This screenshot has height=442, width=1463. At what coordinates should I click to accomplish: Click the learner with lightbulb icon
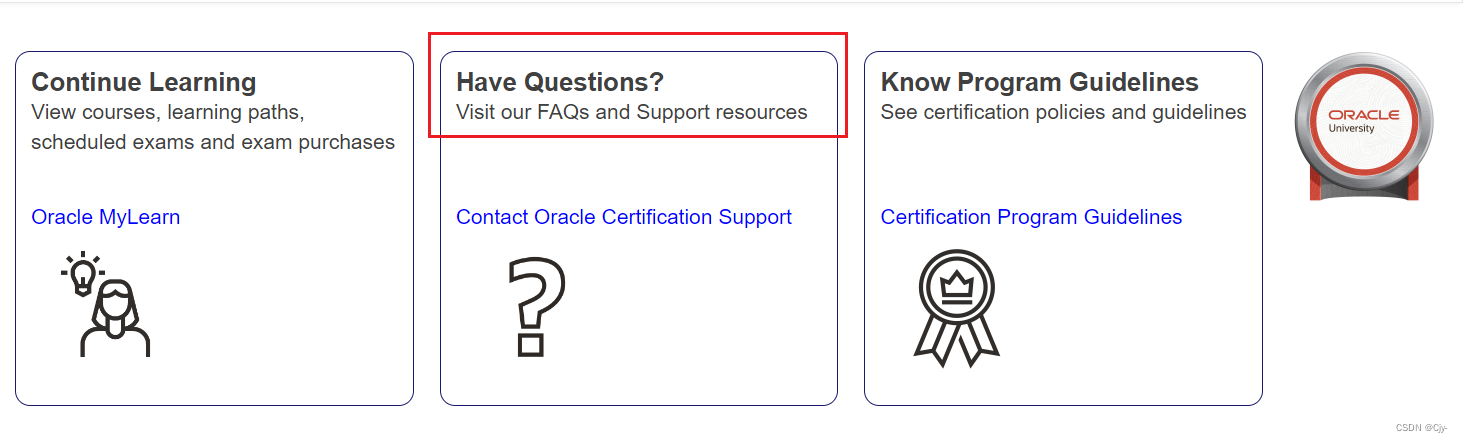coord(108,305)
